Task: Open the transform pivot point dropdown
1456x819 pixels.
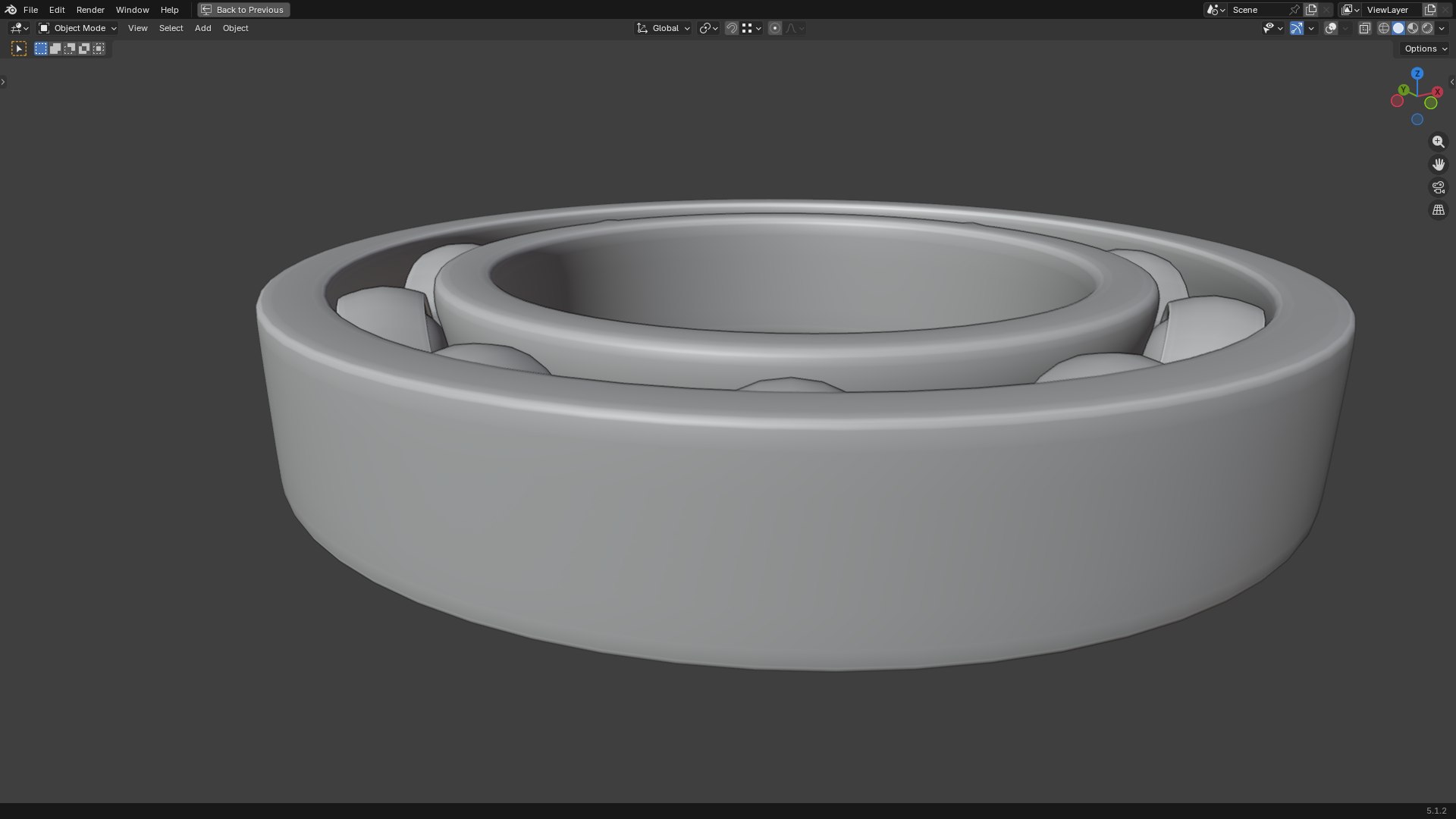Action: [708, 28]
